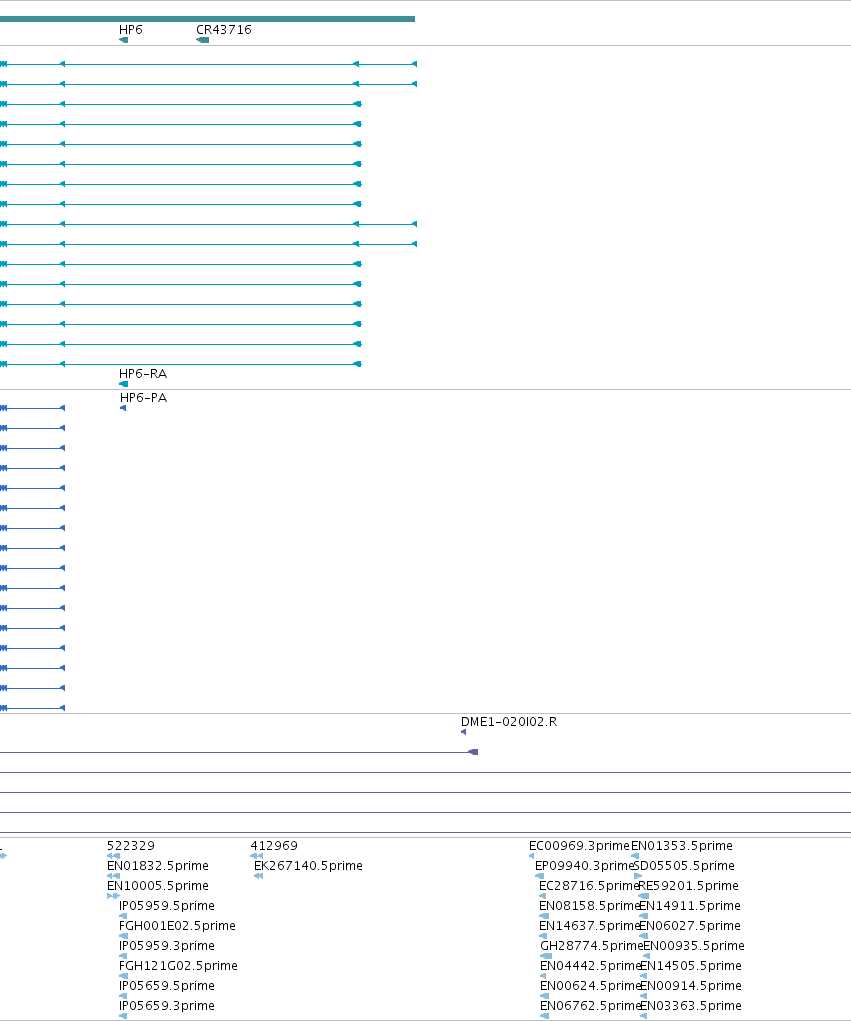
Task: Select the EN01353.5prime EST label
Action: click(682, 846)
